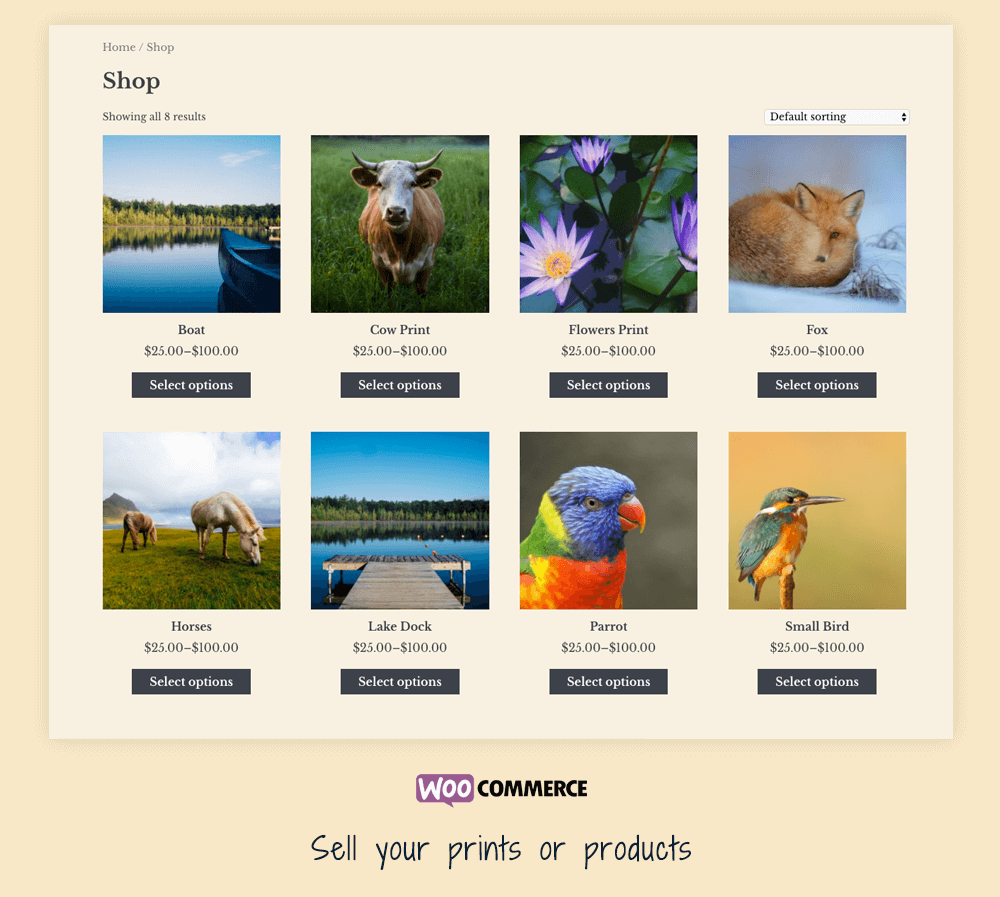Open the Horses product image

click(x=191, y=521)
